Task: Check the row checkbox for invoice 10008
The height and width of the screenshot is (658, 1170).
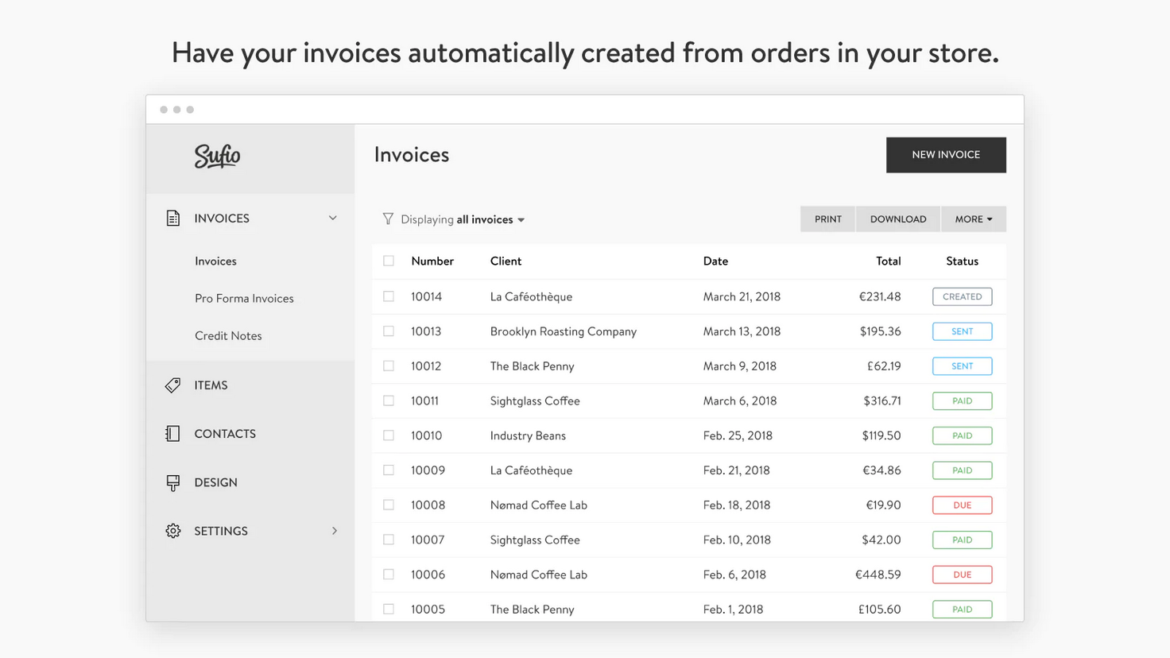Action: [389, 505]
